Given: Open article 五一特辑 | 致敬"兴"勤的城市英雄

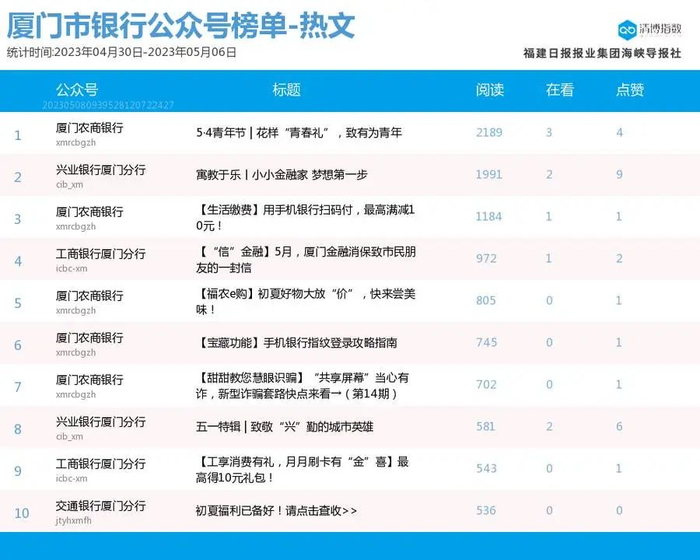Looking at the screenshot, I should click(x=284, y=426).
